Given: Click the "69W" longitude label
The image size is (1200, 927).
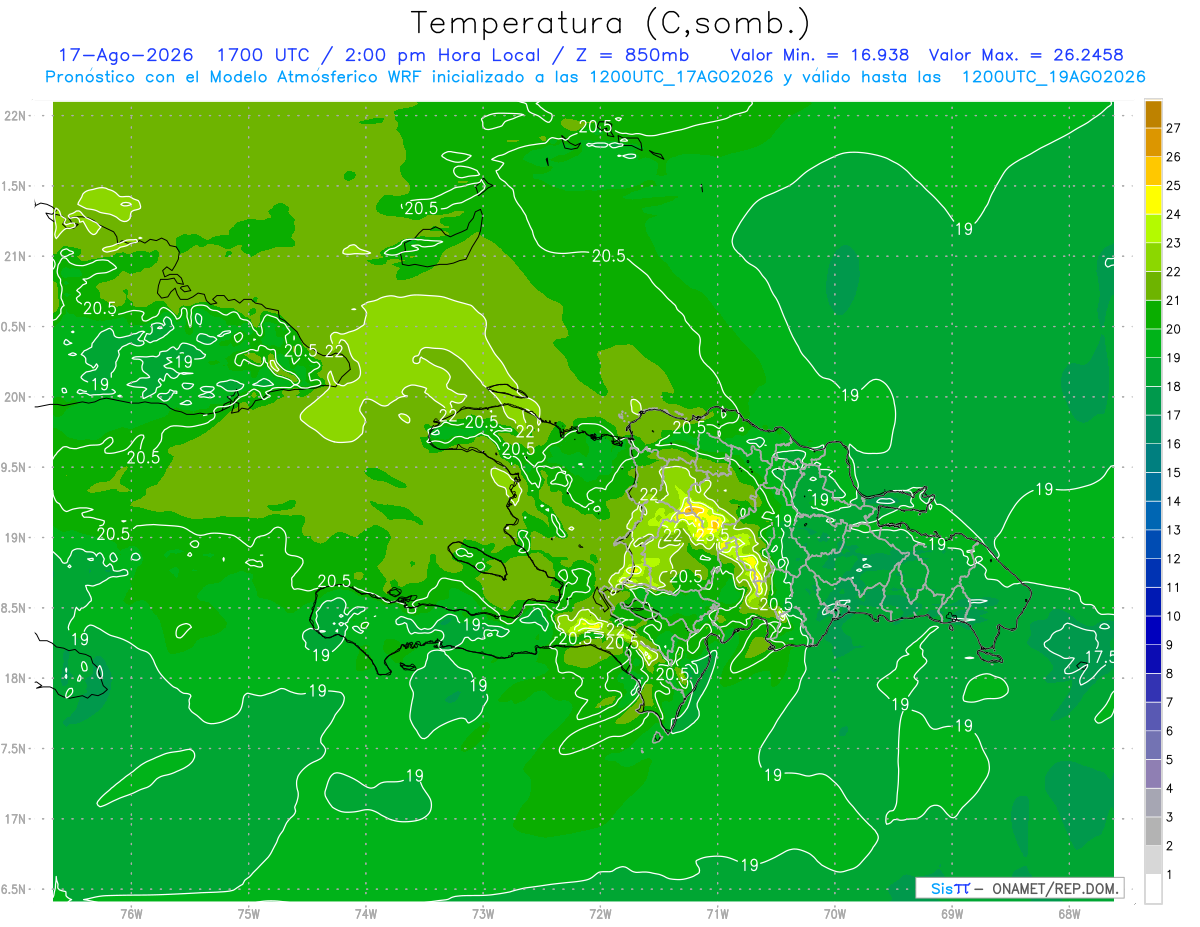Looking at the screenshot, I should pos(952,913).
